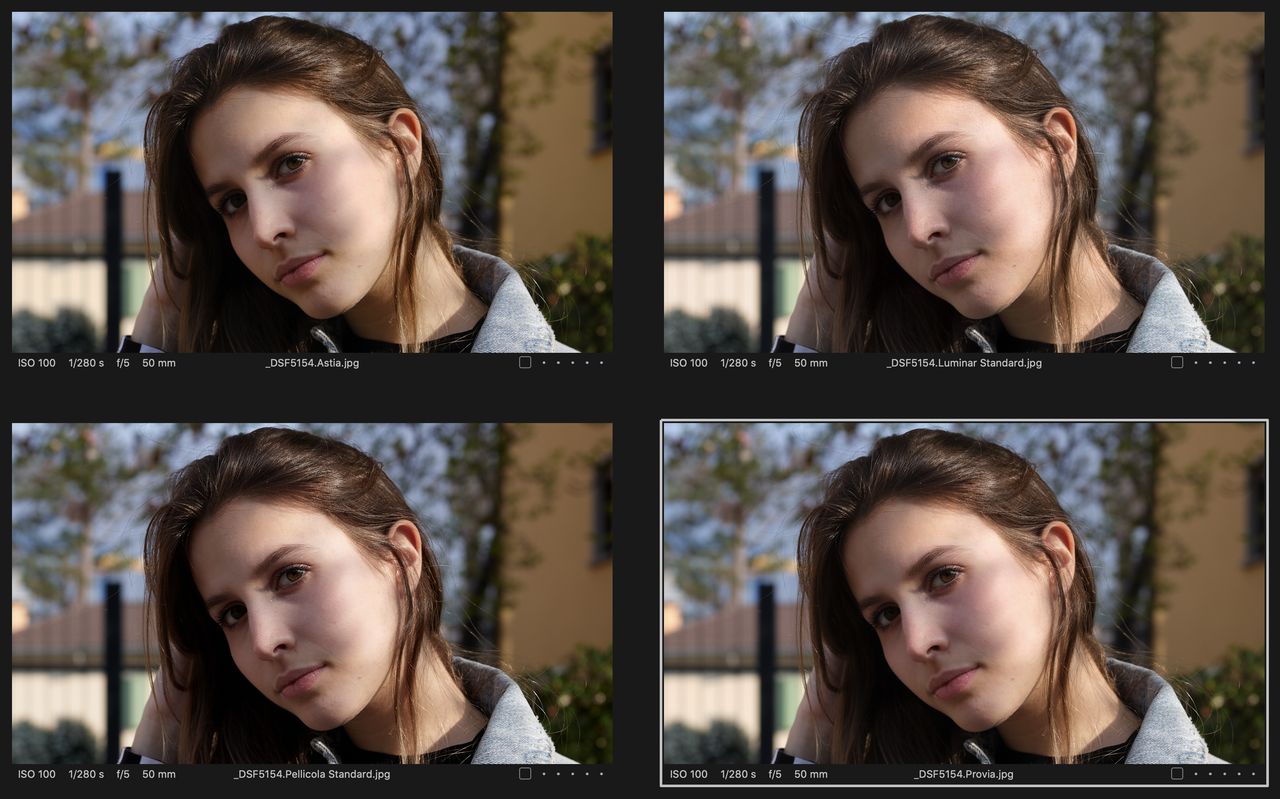
Task: Select the Pellicola Standard portrait thumbnail
Action: click(312, 594)
